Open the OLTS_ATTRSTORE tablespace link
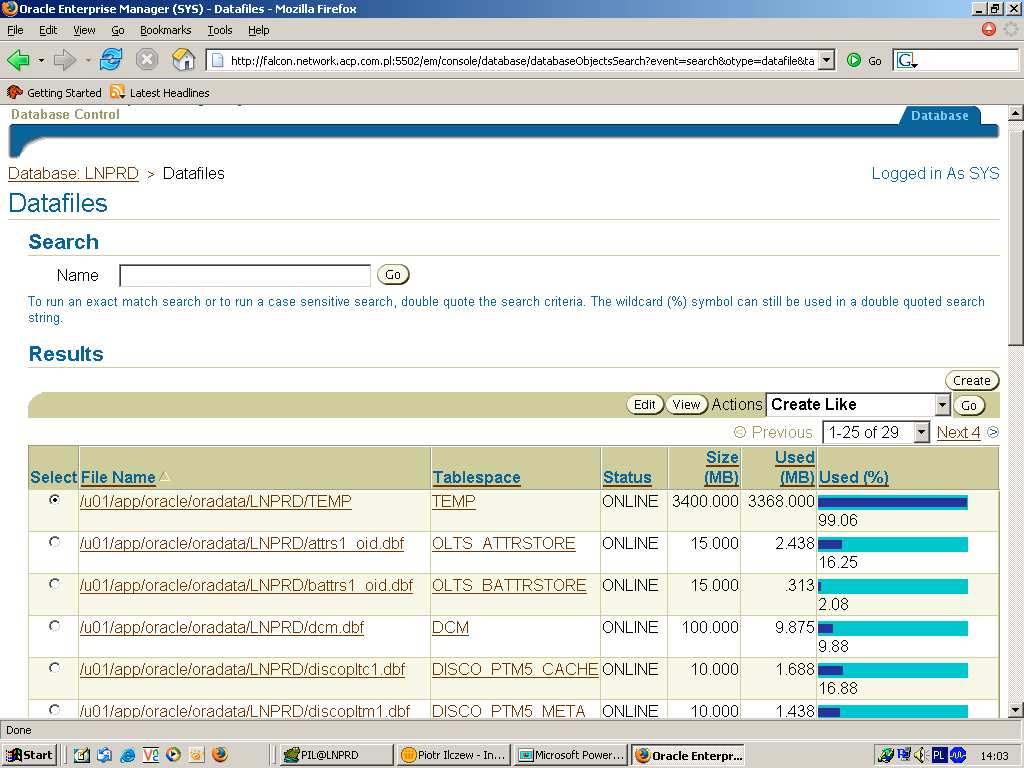This screenshot has height=768, width=1024. pyautogui.click(x=504, y=543)
